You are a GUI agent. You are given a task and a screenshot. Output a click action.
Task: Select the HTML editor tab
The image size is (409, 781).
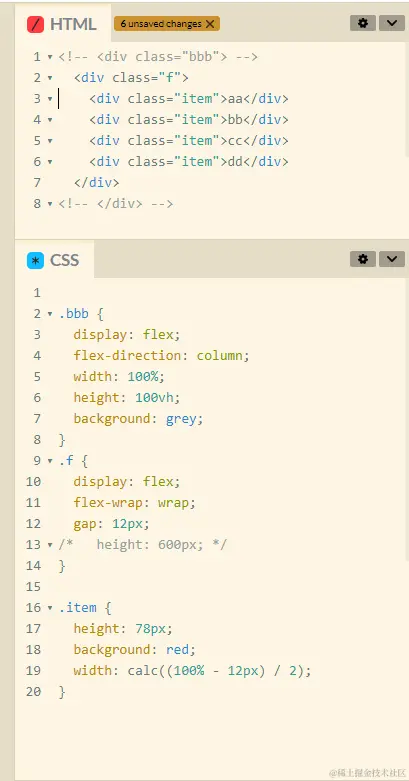(62, 24)
